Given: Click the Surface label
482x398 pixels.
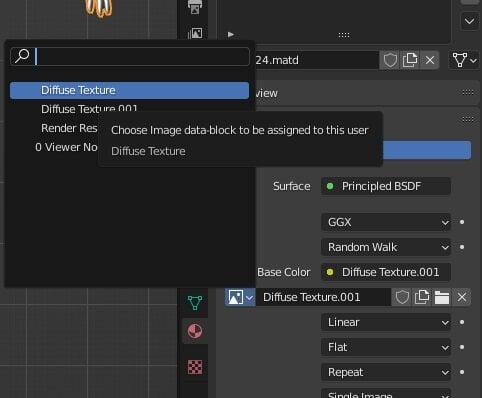Looking at the screenshot, I should [x=292, y=186].
